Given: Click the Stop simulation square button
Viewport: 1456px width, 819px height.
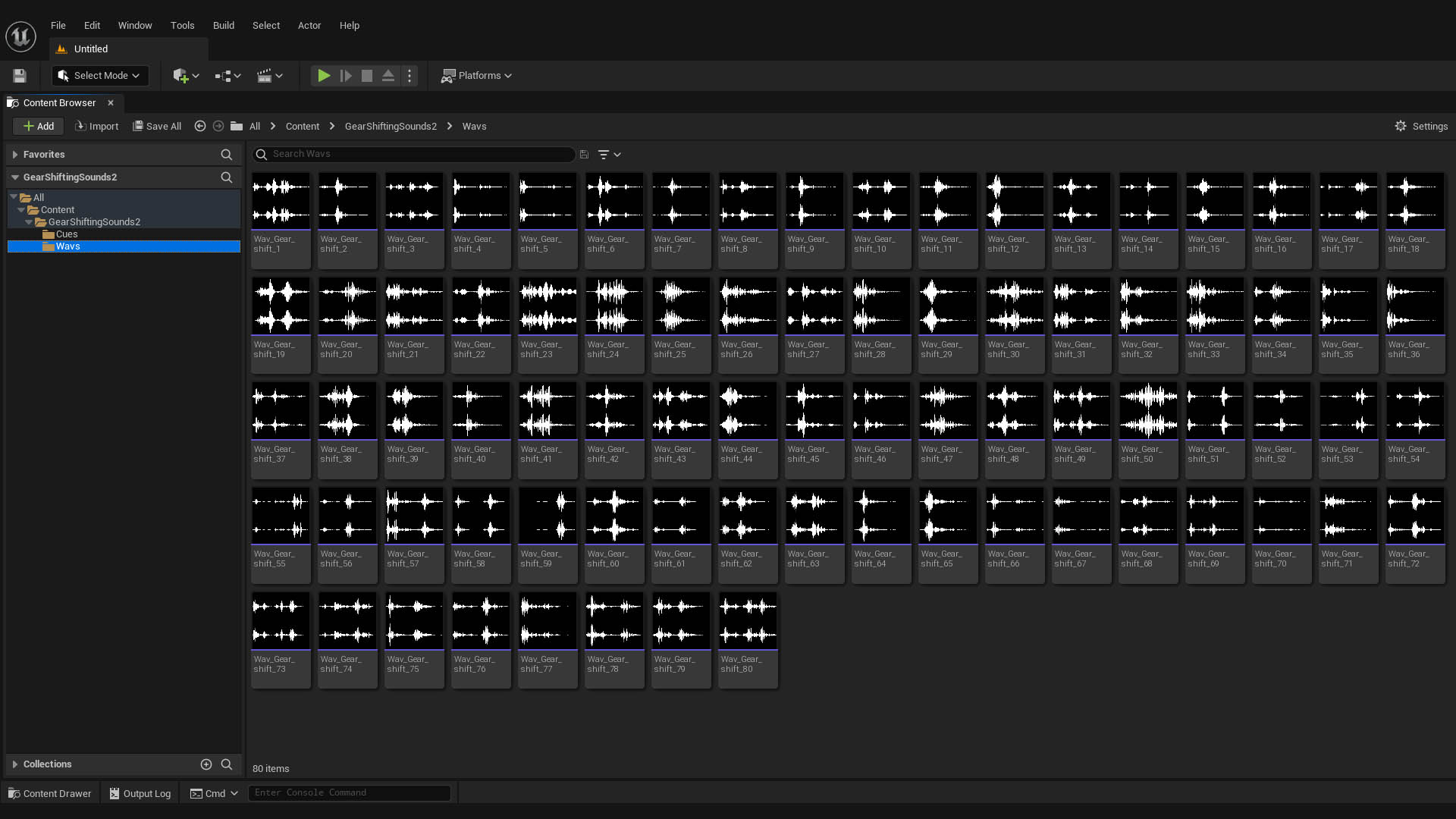Looking at the screenshot, I should pyautogui.click(x=367, y=76).
